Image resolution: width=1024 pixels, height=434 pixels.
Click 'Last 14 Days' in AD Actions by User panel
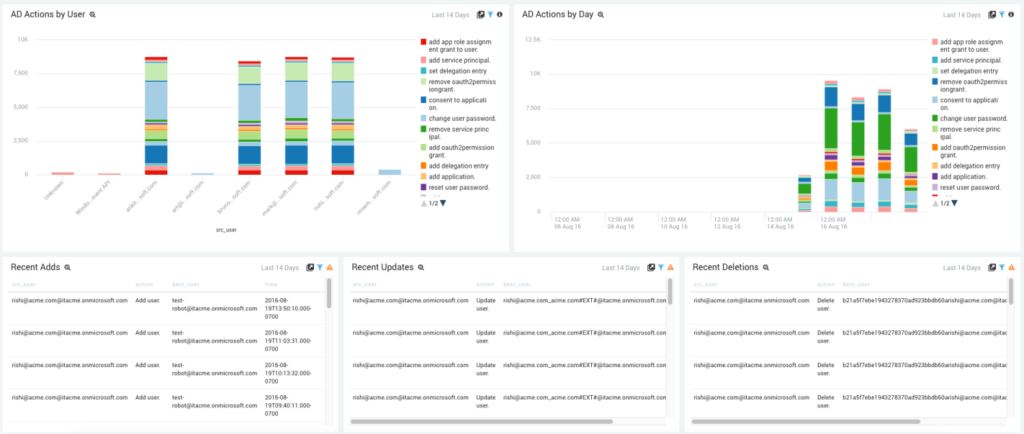(451, 14)
